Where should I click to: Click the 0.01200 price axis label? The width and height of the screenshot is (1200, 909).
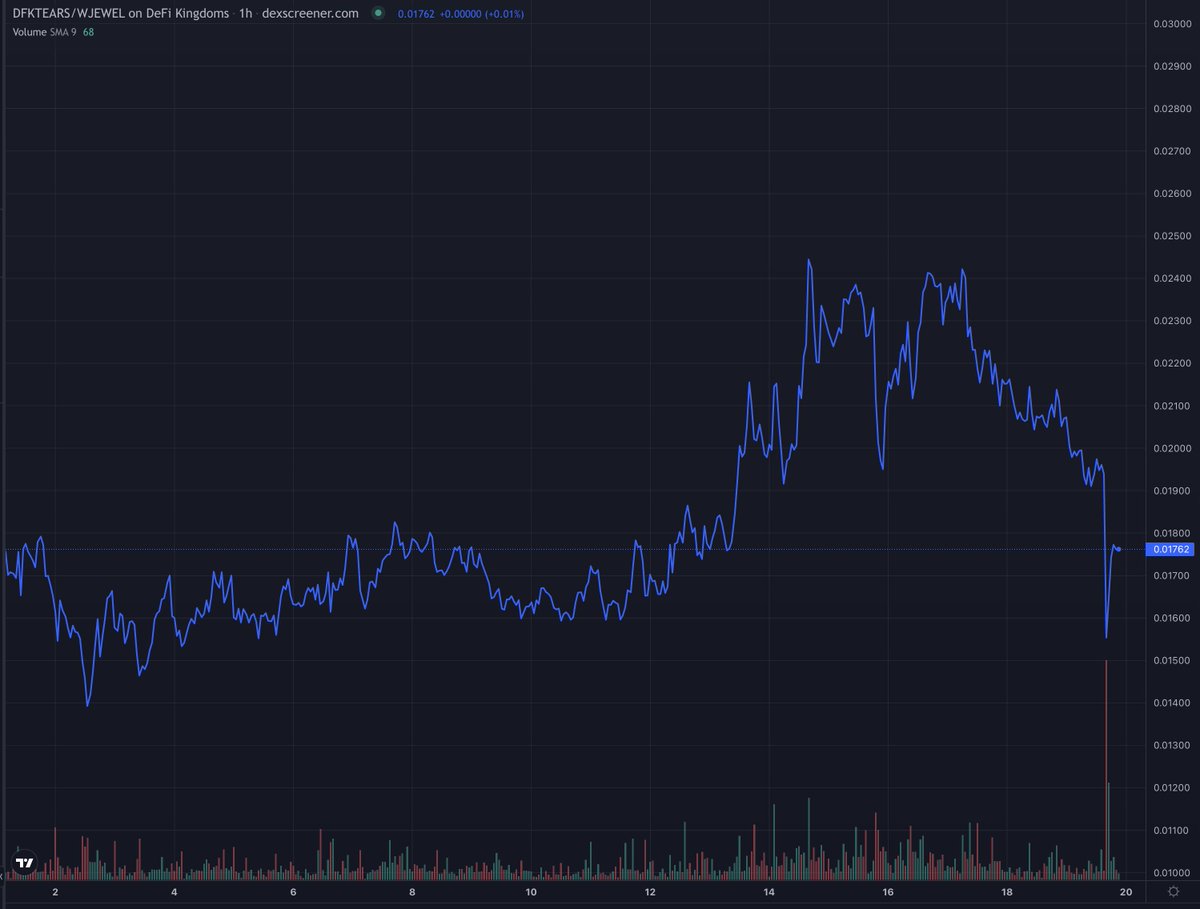(x=1170, y=788)
